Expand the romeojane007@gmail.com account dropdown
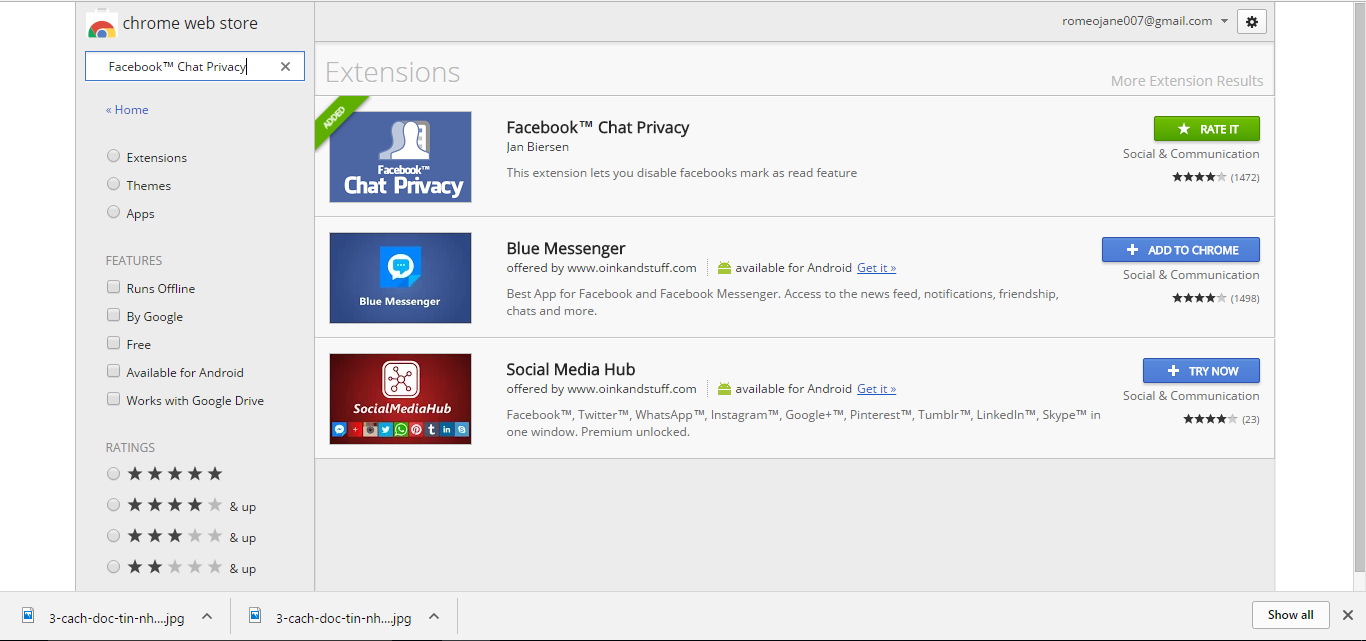Screen dimensions: 1366x641 (1224, 21)
